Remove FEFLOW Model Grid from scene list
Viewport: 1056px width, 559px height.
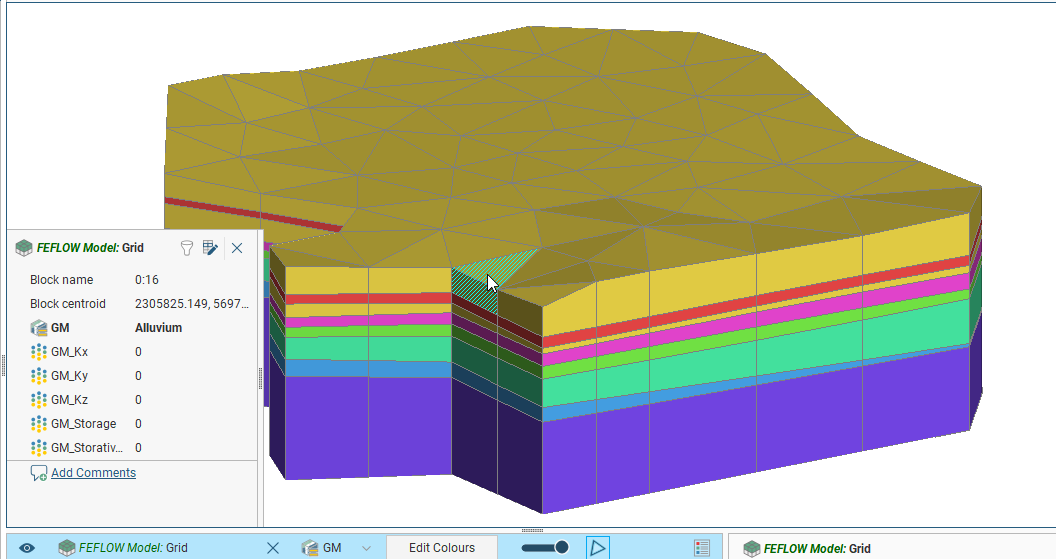click(x=273, y=548)
